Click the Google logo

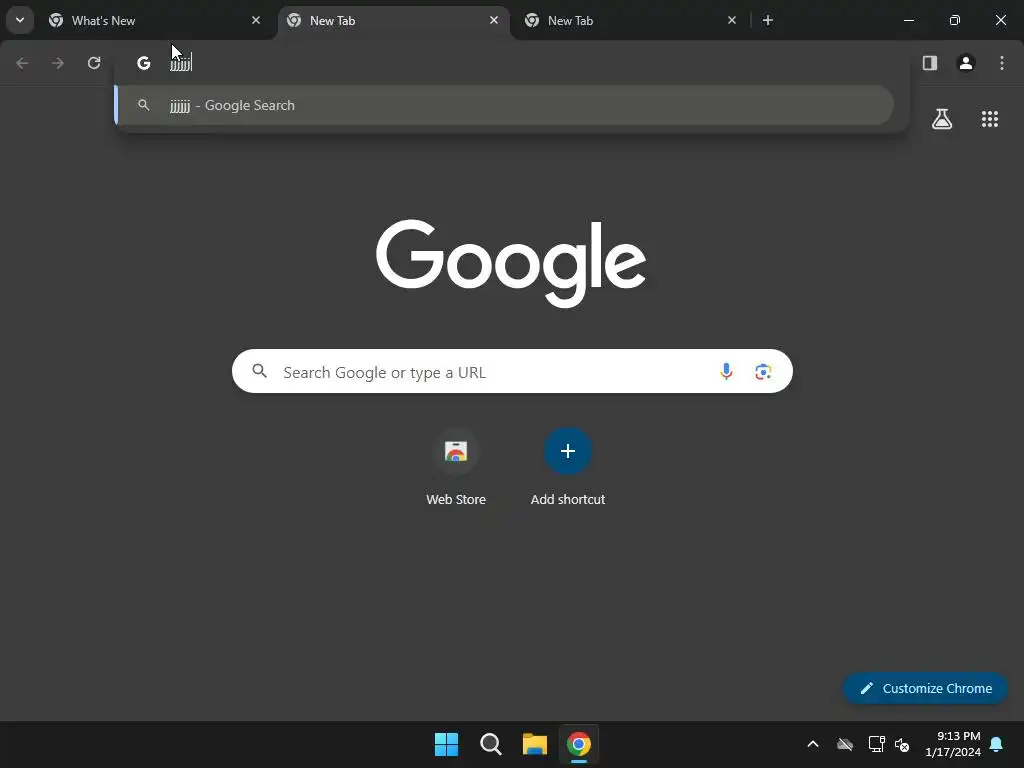[x=511, y=263]
